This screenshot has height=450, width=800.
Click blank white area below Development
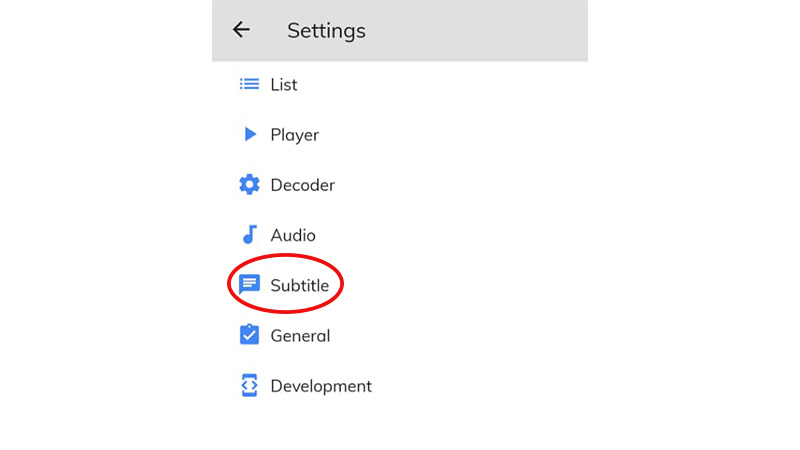(x=400, y=425)
